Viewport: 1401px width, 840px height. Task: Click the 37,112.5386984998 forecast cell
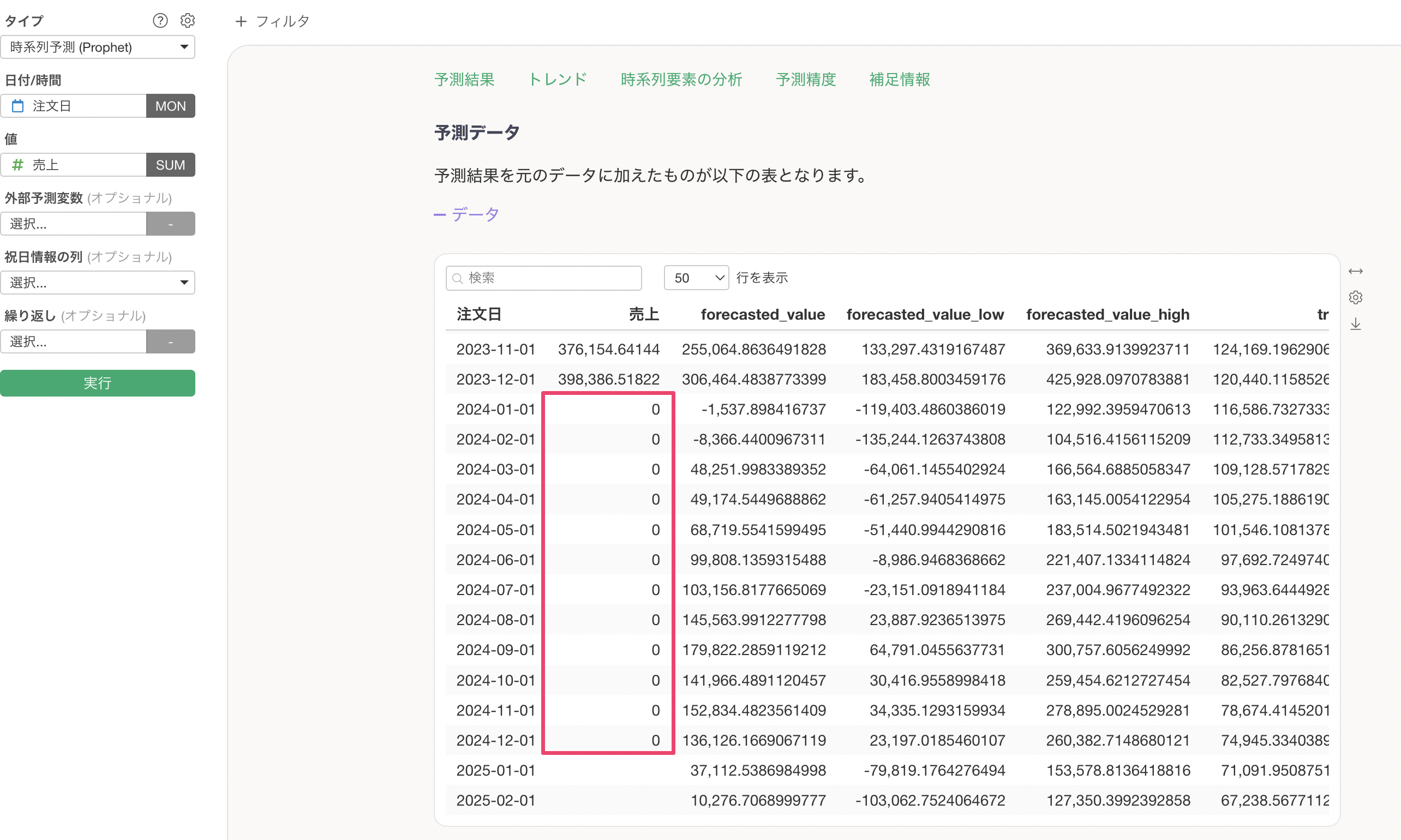[758, 770]
